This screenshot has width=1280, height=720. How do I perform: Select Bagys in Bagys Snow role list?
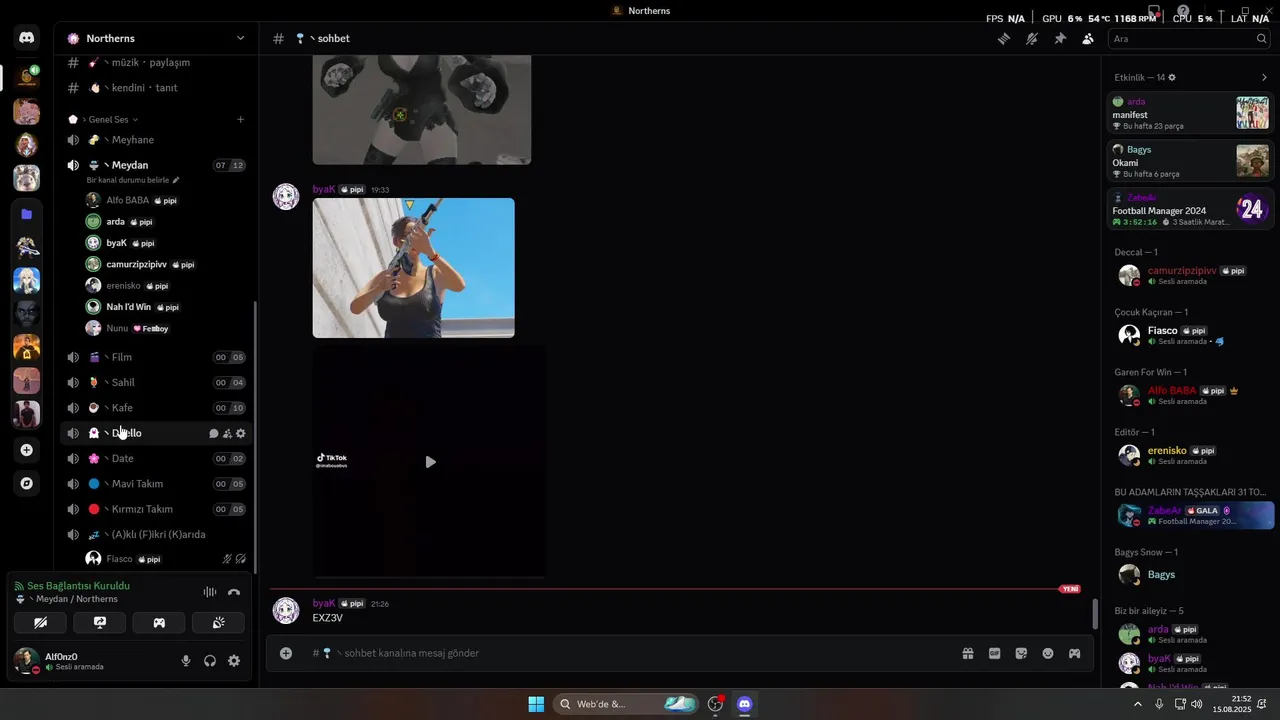(1190, 575)
